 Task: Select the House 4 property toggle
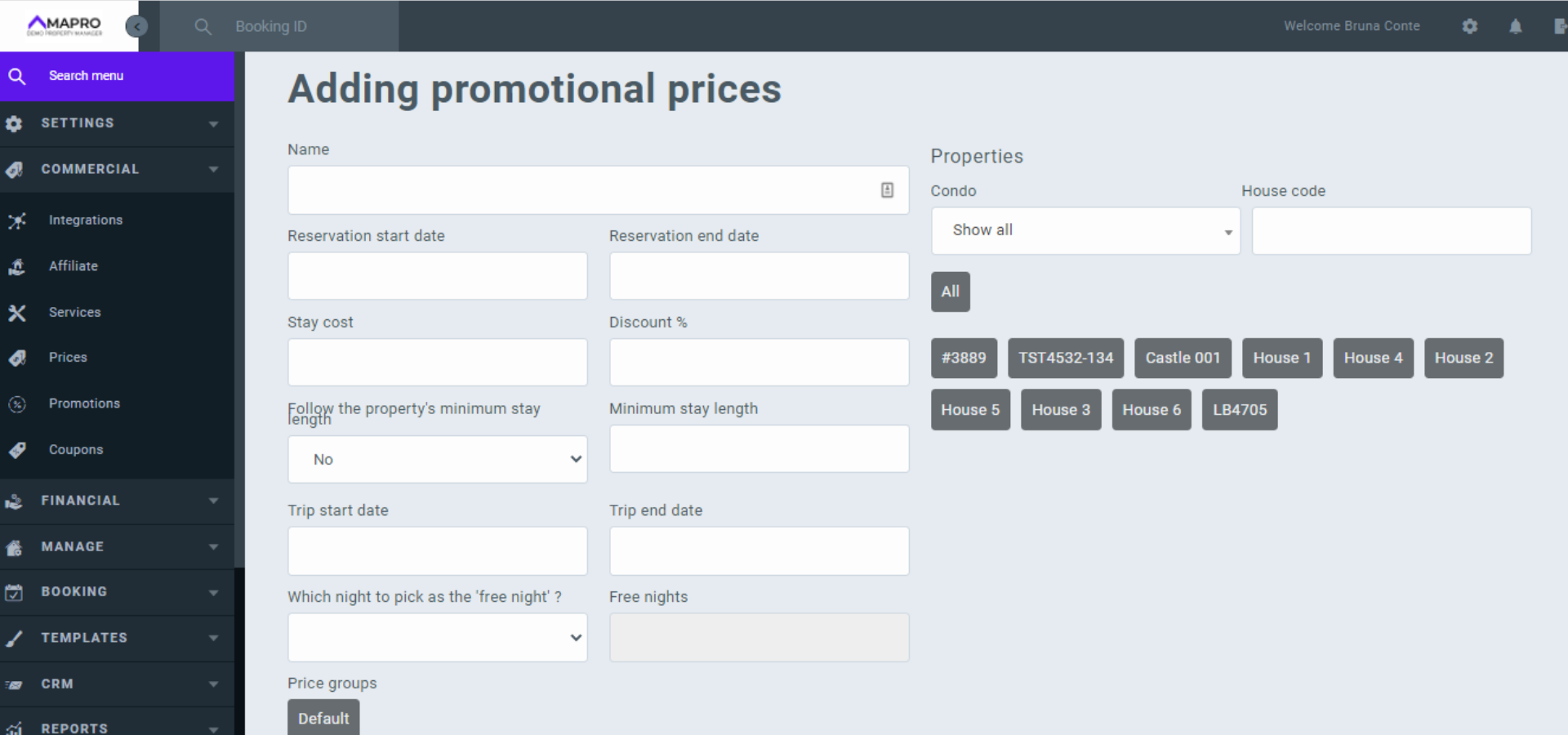coord(1373,358)
